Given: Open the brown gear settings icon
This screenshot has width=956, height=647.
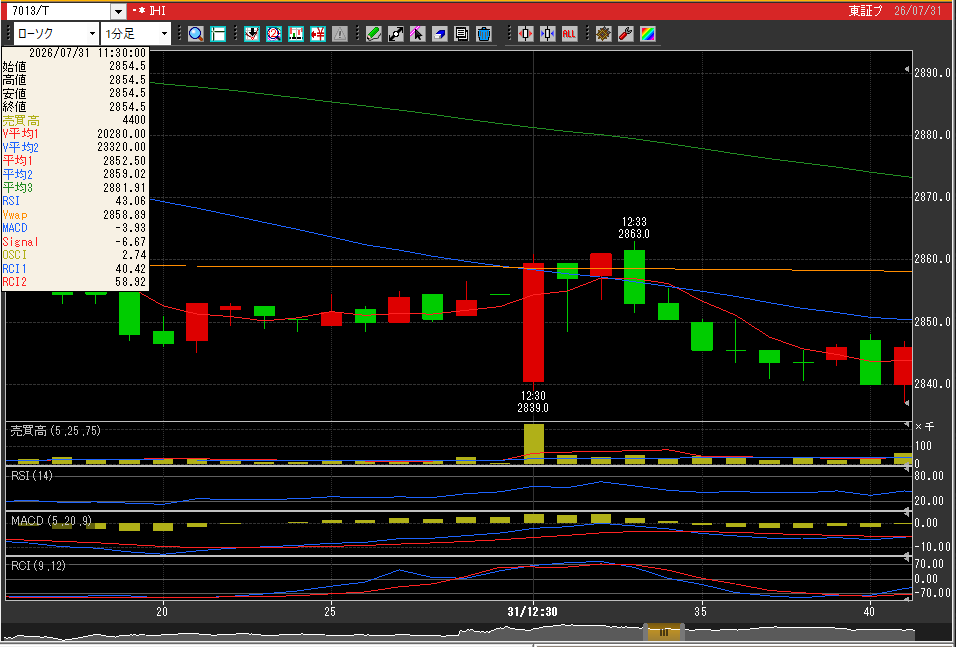Looking at the screenshot, I should (604, 34).
